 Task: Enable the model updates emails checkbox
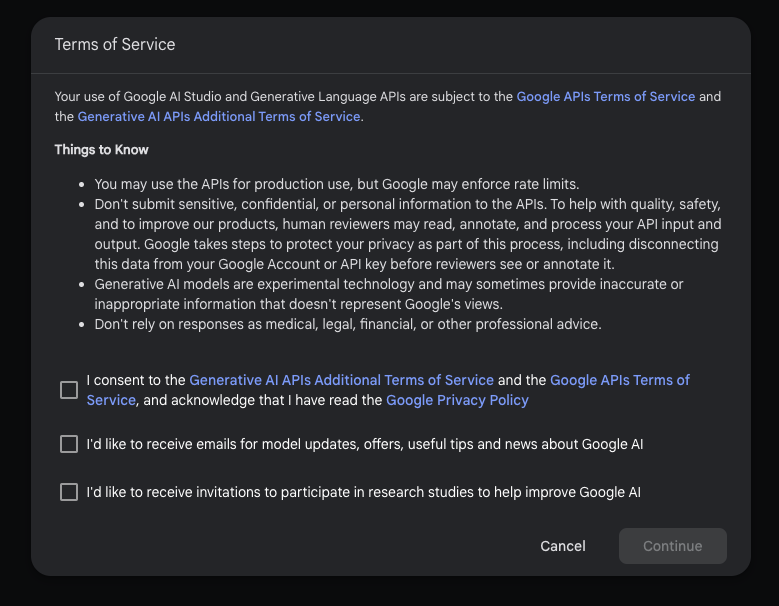pyautogui.click(x=69, y=444)
